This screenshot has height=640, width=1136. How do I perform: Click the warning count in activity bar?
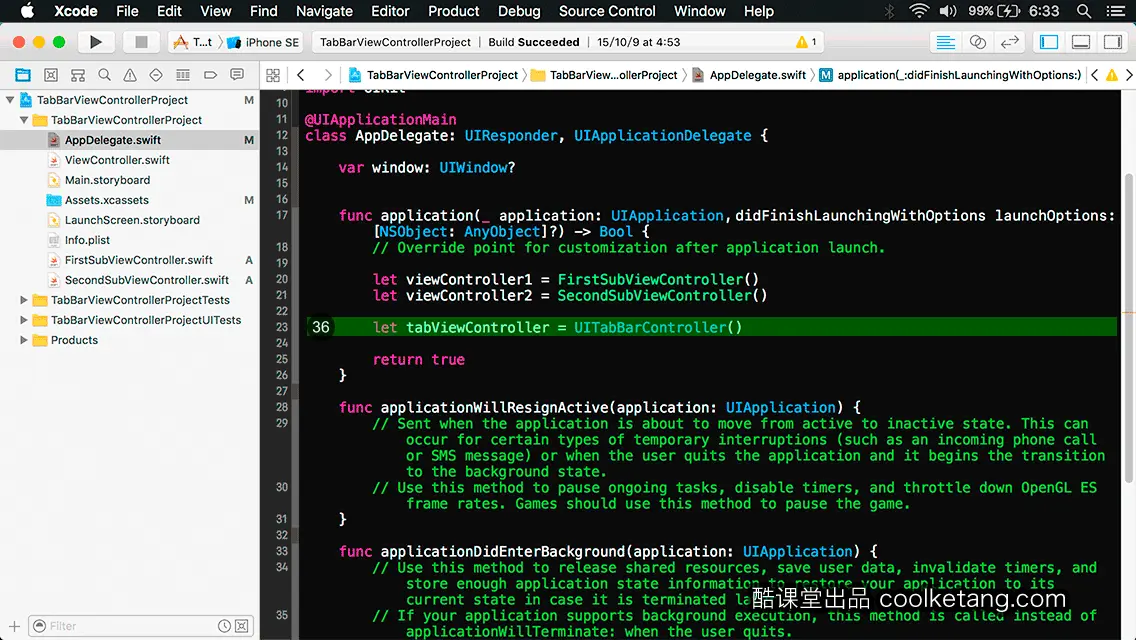pos(806,42)
